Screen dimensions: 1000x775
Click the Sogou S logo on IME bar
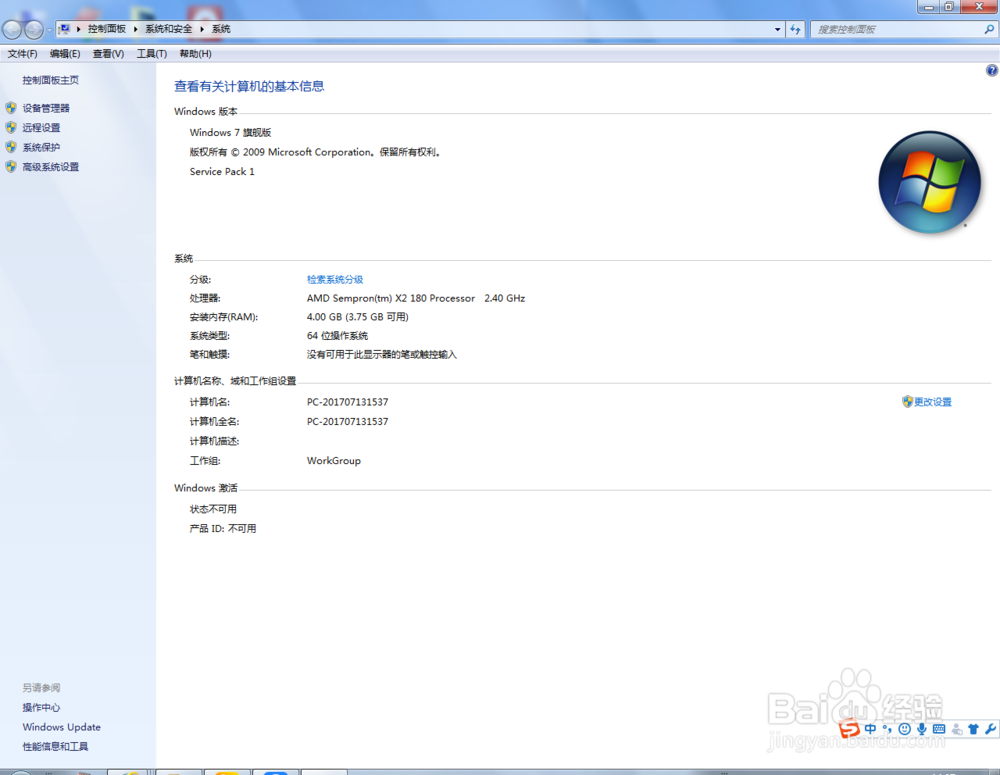coord(849,728)
